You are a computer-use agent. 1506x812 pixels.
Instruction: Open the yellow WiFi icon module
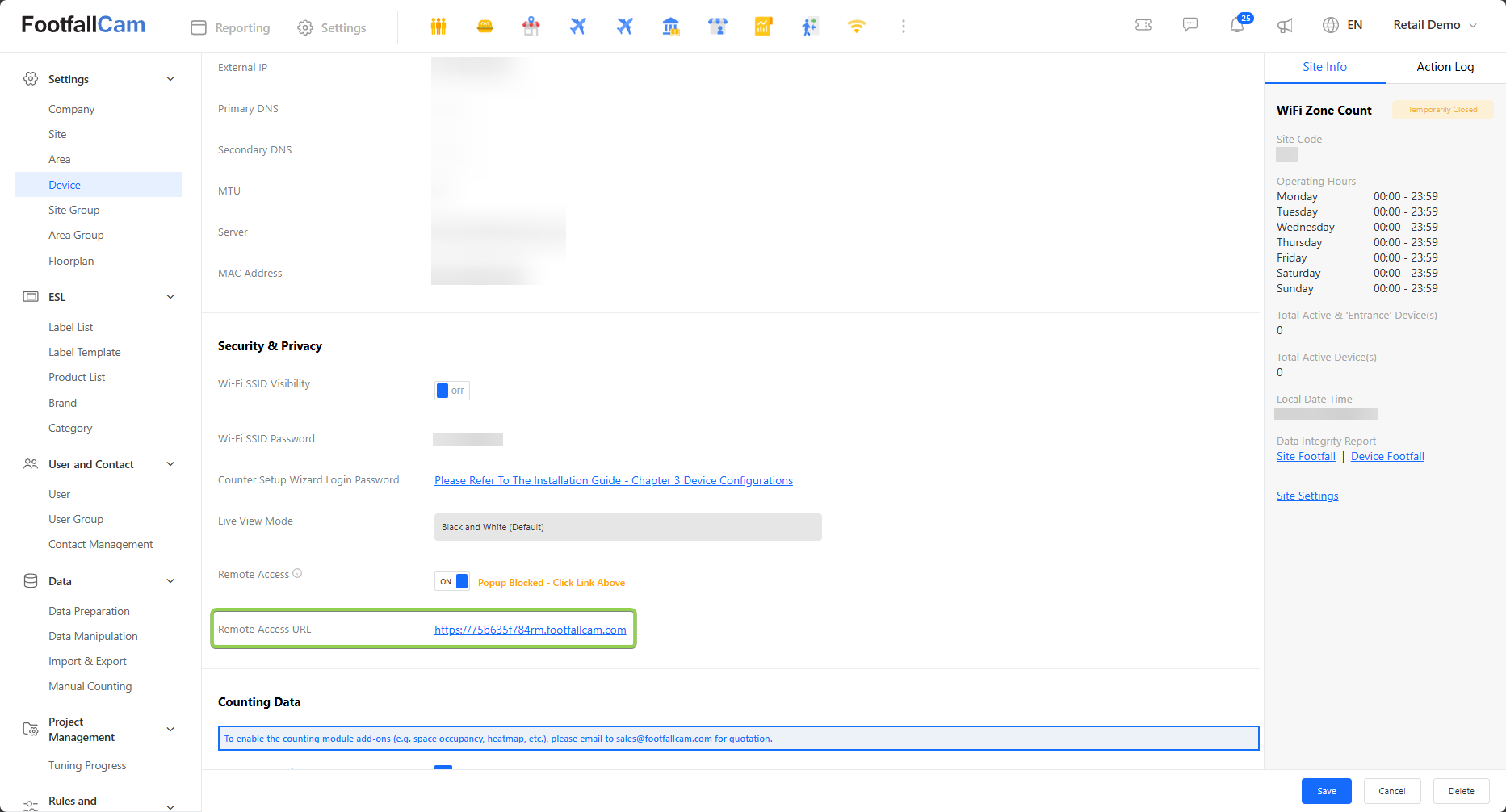click(856, 27)
